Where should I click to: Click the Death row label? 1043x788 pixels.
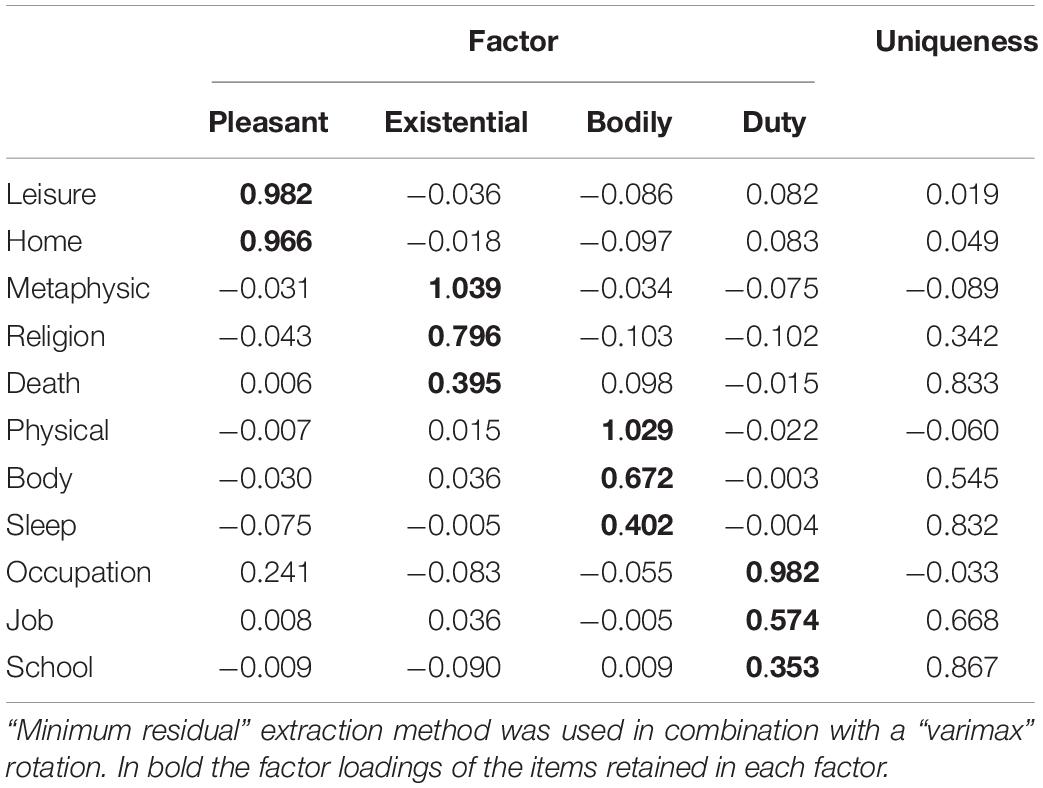(43, 384)
